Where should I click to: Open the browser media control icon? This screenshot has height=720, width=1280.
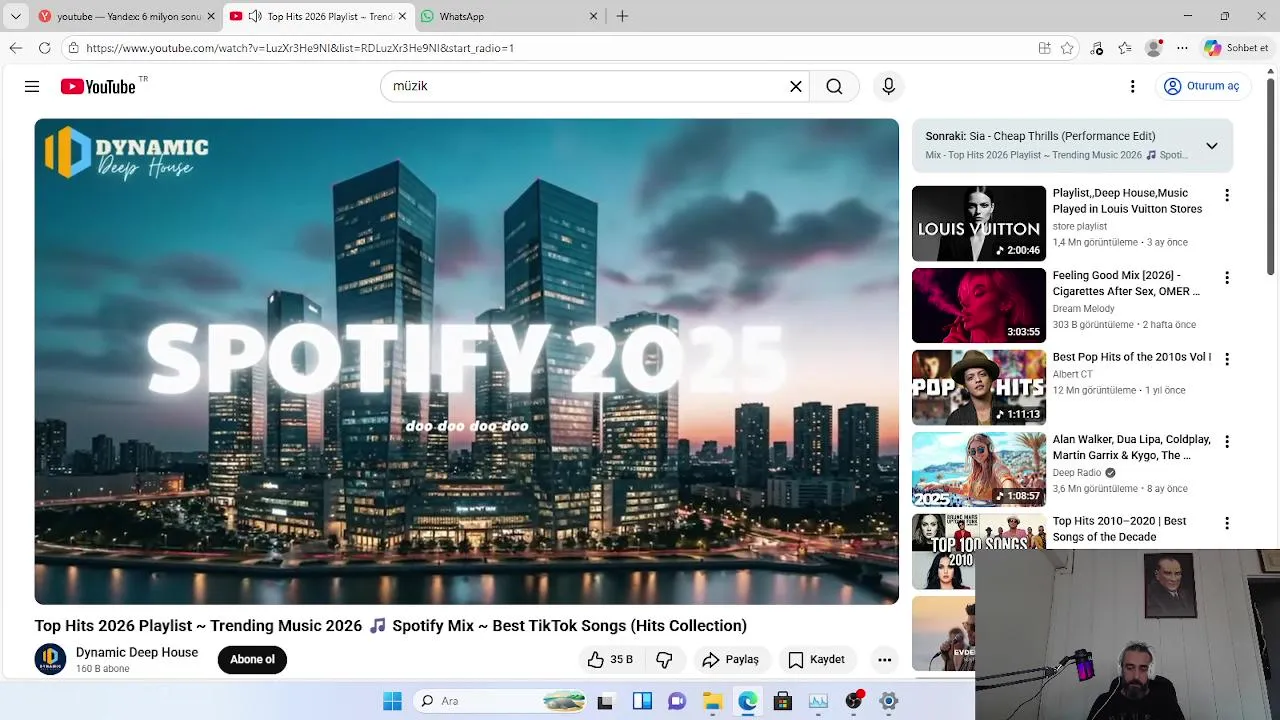[1097, 48]
